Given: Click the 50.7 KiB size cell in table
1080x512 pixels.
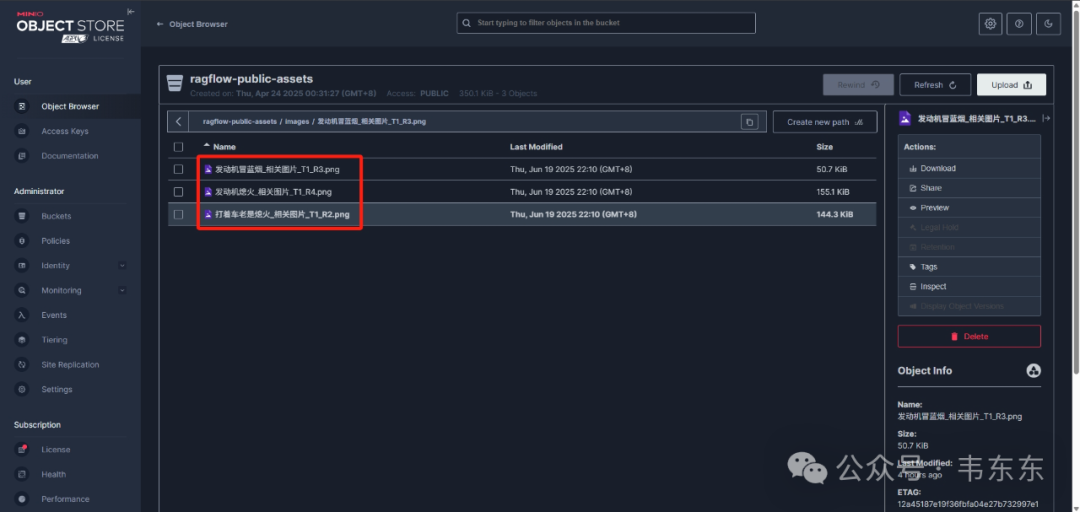Looking at the screenshot, I should point(831,169).
